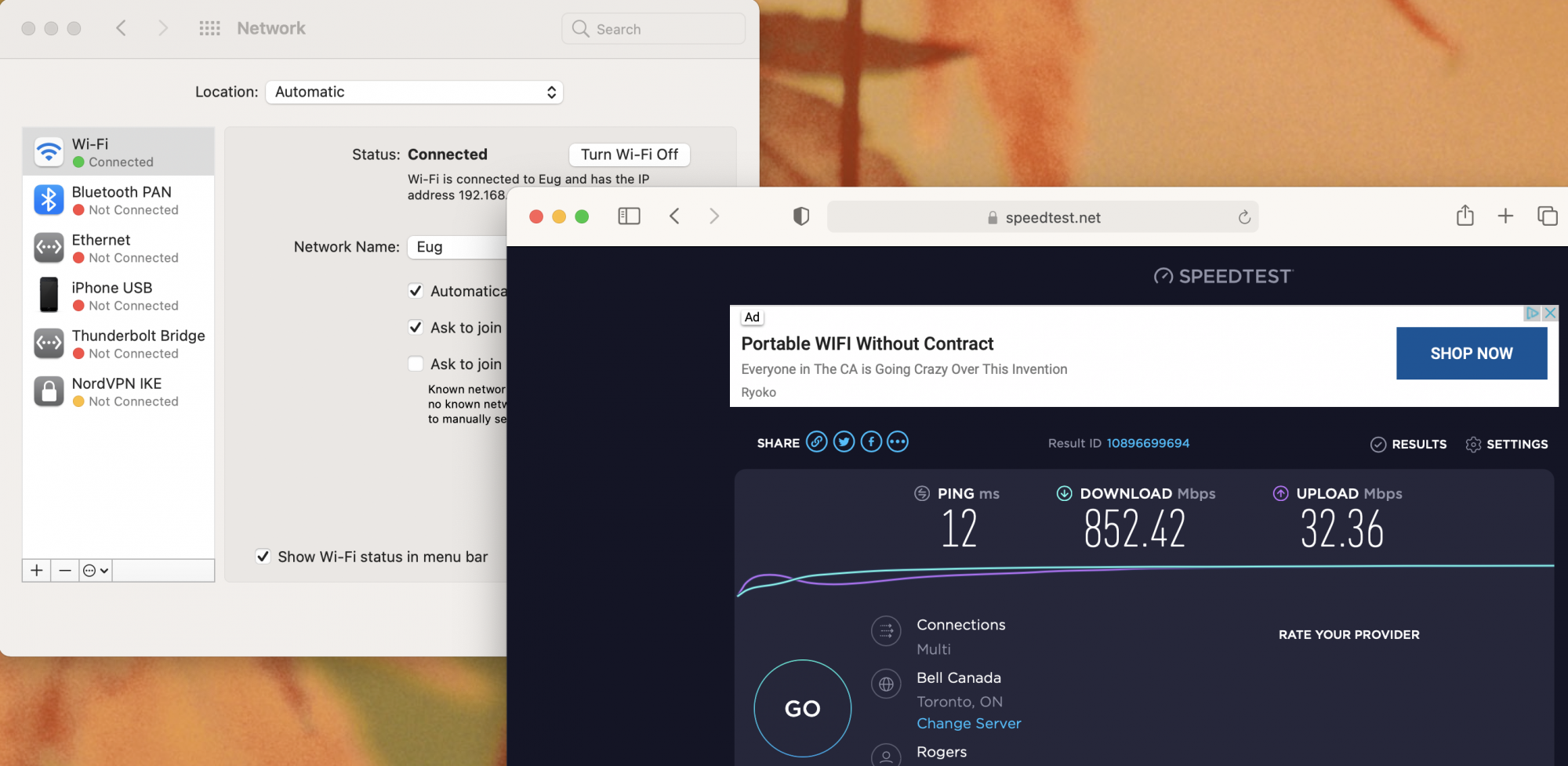Open RESULTS history

pos(1408,445)
